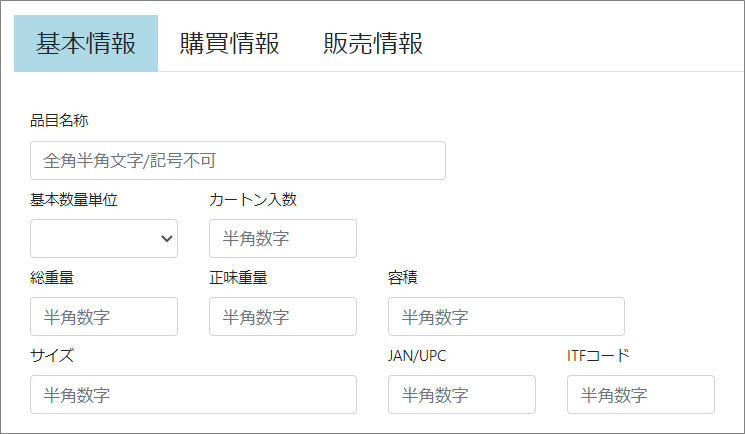Image resolution: width=745 pixels, height=434 pixels.
Task: Click the 品目名称 label text
Action: click(61, 121)
